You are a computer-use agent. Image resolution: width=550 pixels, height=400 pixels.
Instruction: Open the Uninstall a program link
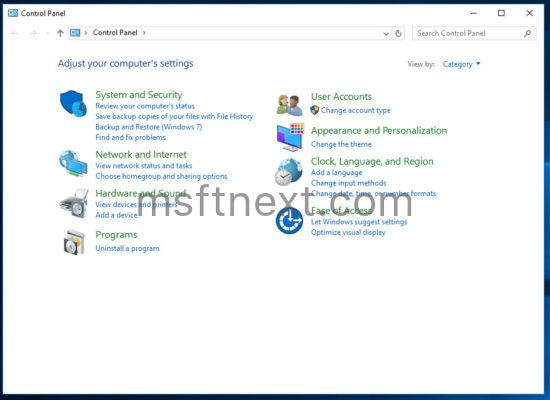click(127, 248)
